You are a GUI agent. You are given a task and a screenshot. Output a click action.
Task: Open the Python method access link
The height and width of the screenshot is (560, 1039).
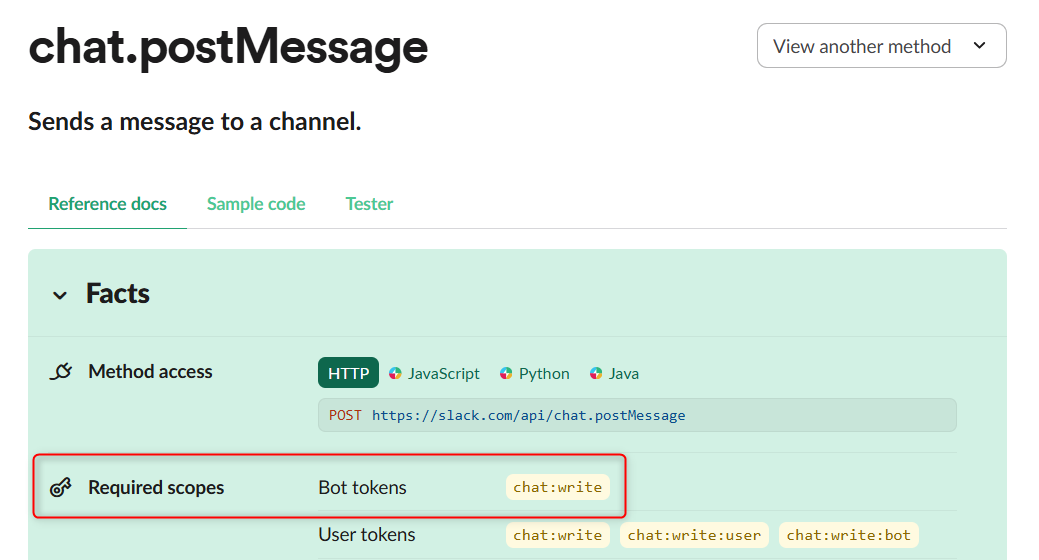544,374
